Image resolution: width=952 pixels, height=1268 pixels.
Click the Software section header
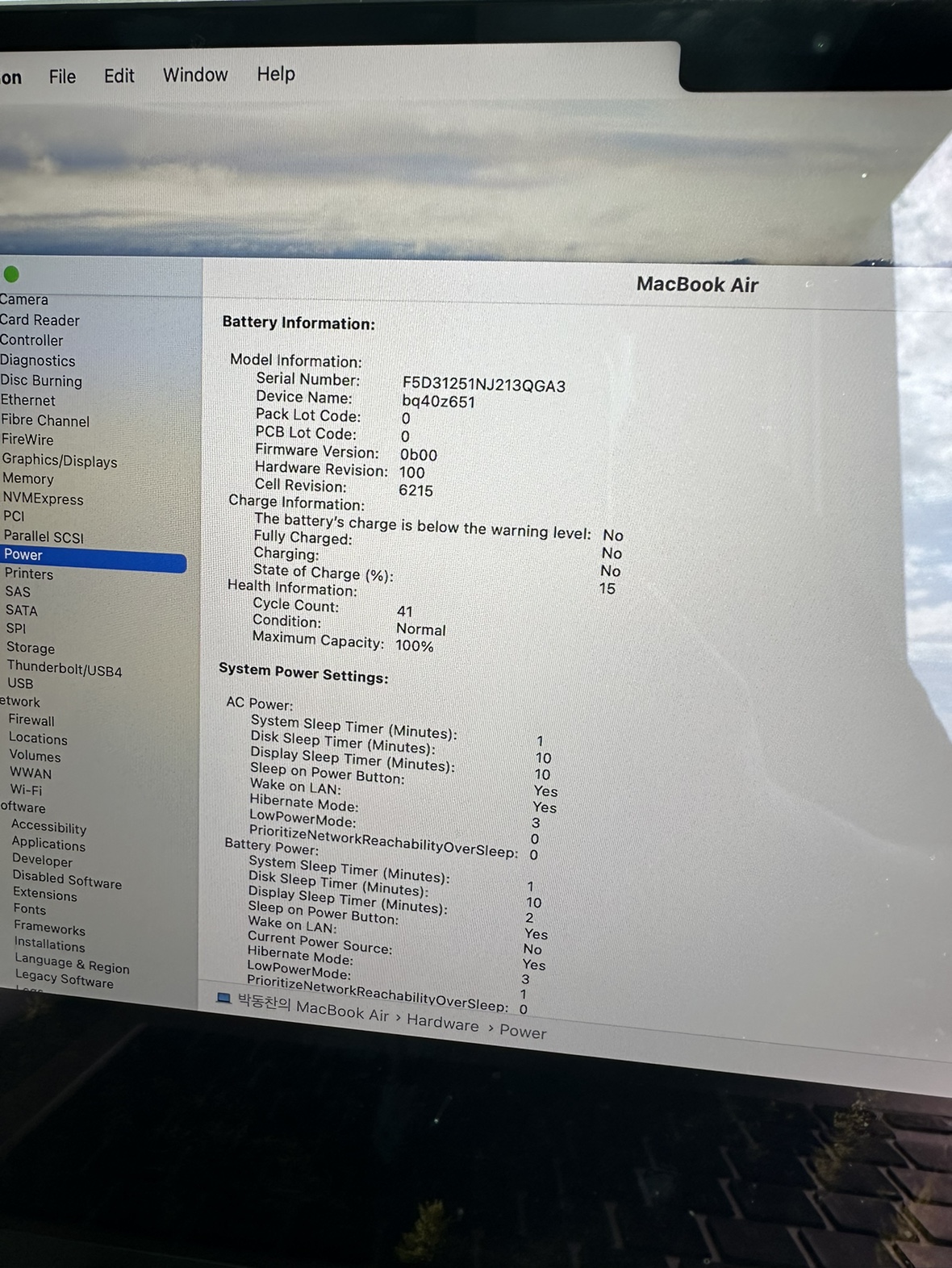23,807
